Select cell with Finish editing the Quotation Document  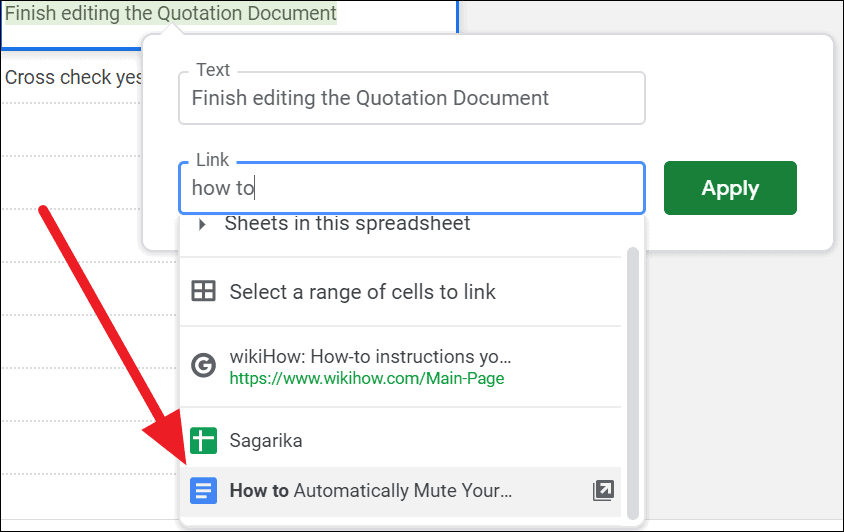229,23
